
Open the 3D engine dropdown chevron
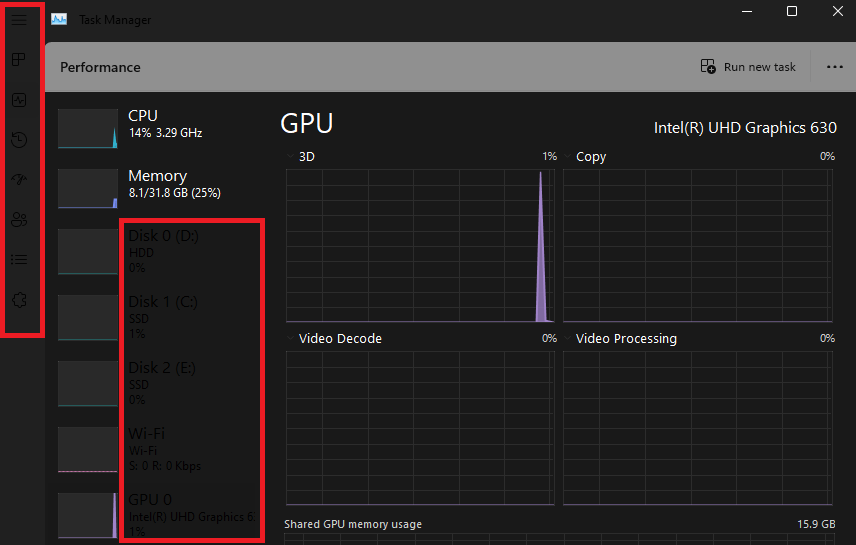coord(290,156)
